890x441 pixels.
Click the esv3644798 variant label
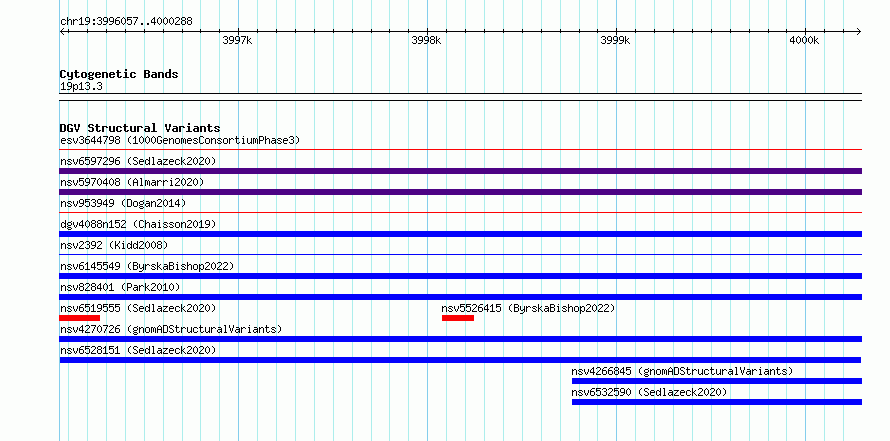(x=179, y=140)
